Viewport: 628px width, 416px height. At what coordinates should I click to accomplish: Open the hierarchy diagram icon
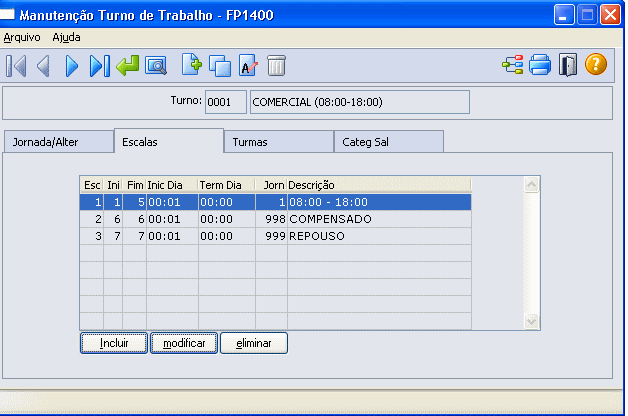click(x=513, y=64)
